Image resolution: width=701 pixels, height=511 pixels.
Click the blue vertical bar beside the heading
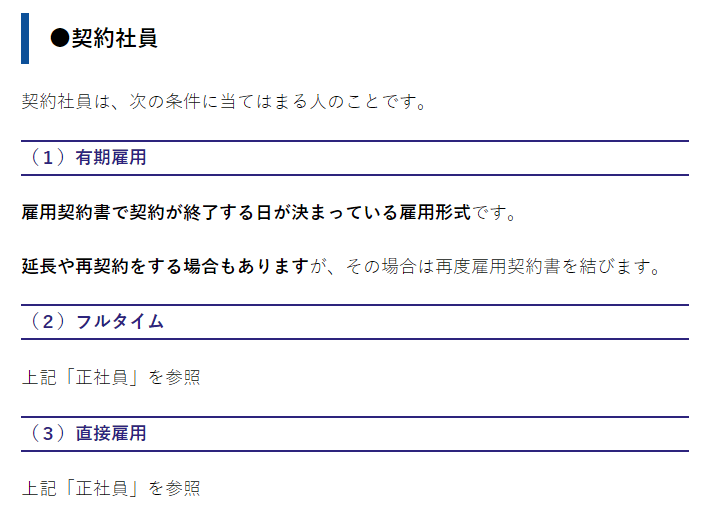tap(25, 38)
